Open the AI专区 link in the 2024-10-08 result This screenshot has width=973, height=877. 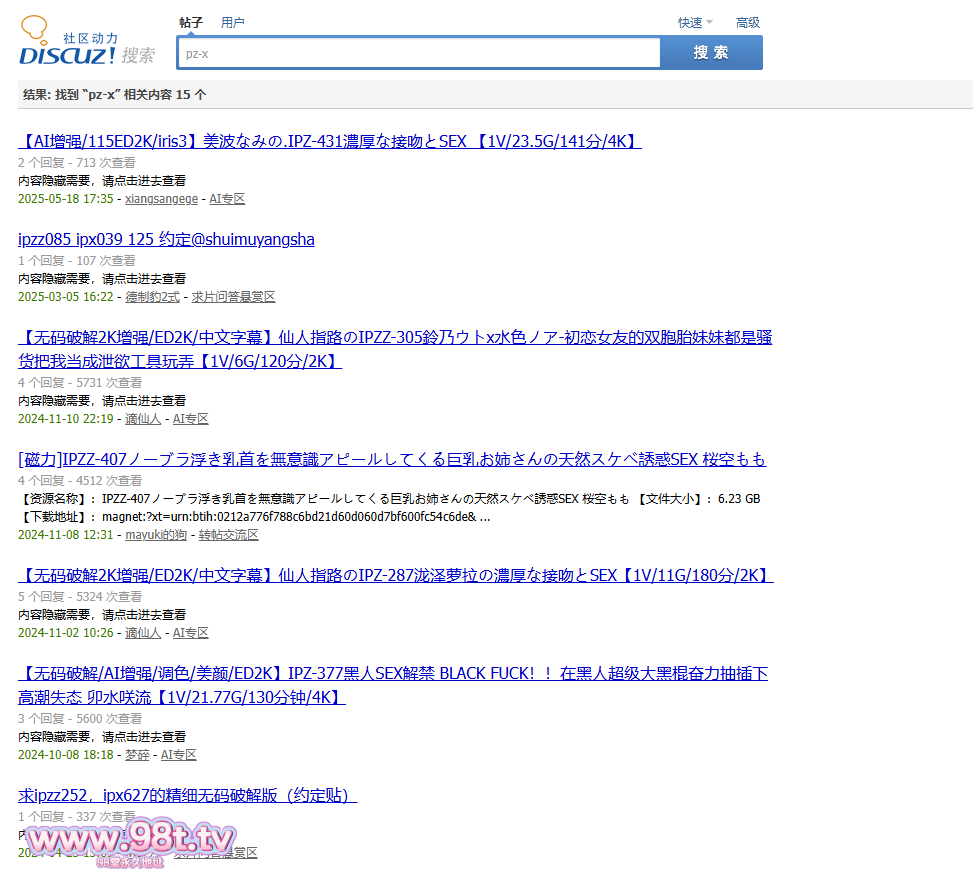(179, 755)
